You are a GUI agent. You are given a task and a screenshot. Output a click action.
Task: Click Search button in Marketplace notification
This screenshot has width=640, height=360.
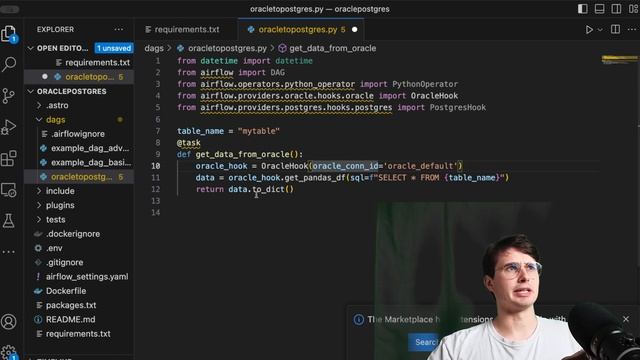[x=424, y=342]
